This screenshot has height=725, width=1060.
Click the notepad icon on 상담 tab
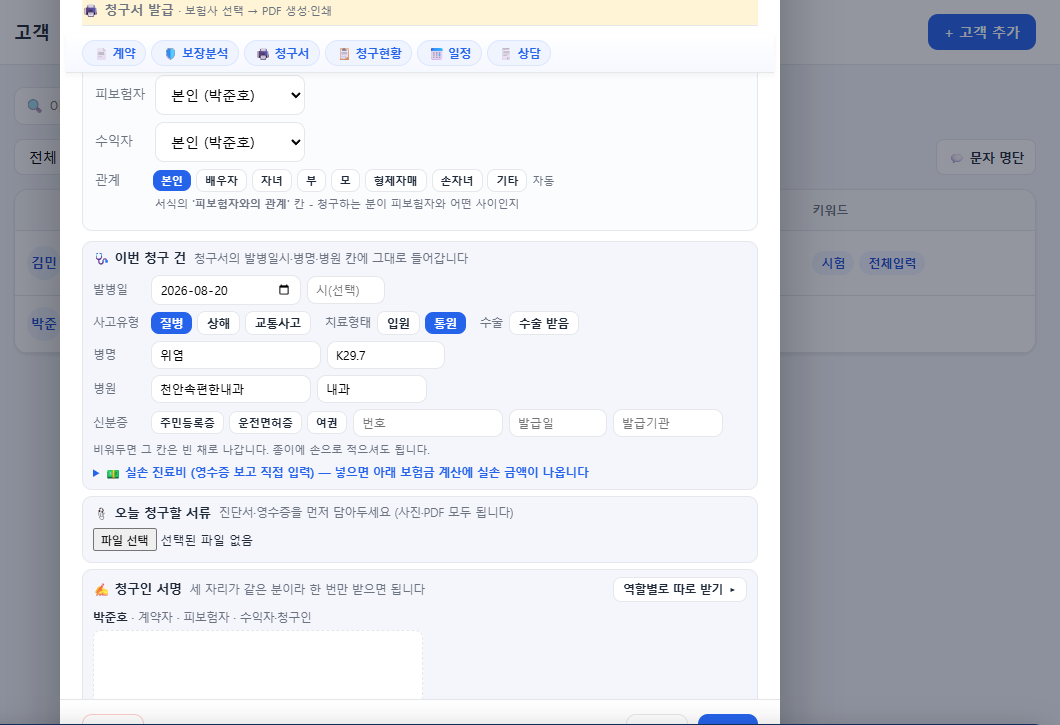pyautogui.click(x=506, y=54)
